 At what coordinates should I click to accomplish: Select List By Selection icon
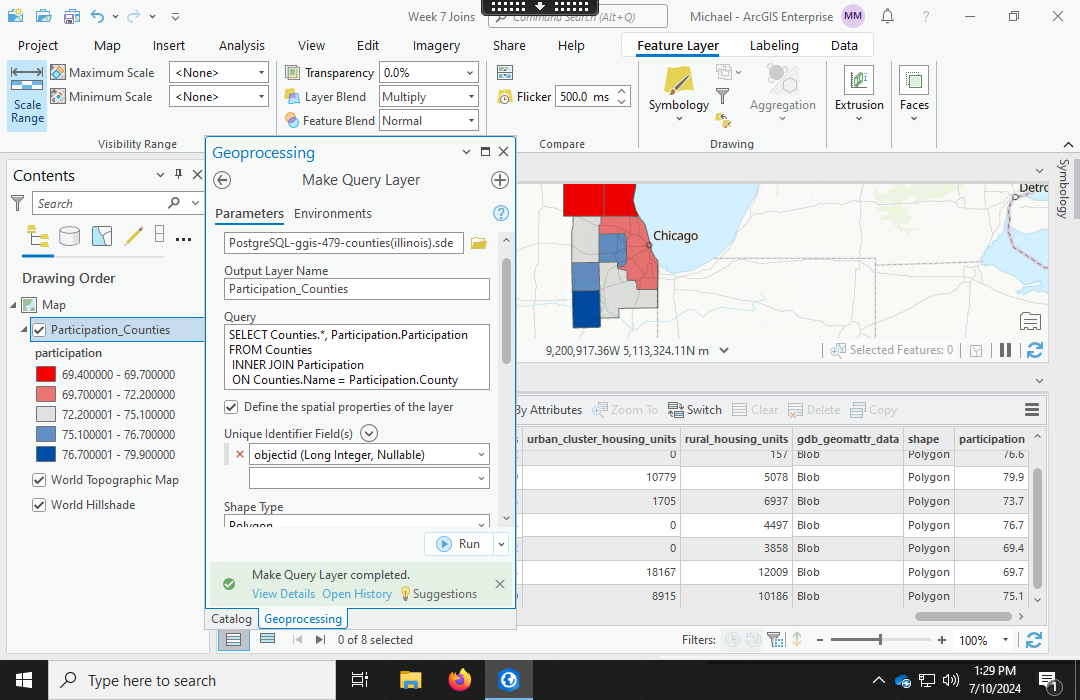(102, 236)
